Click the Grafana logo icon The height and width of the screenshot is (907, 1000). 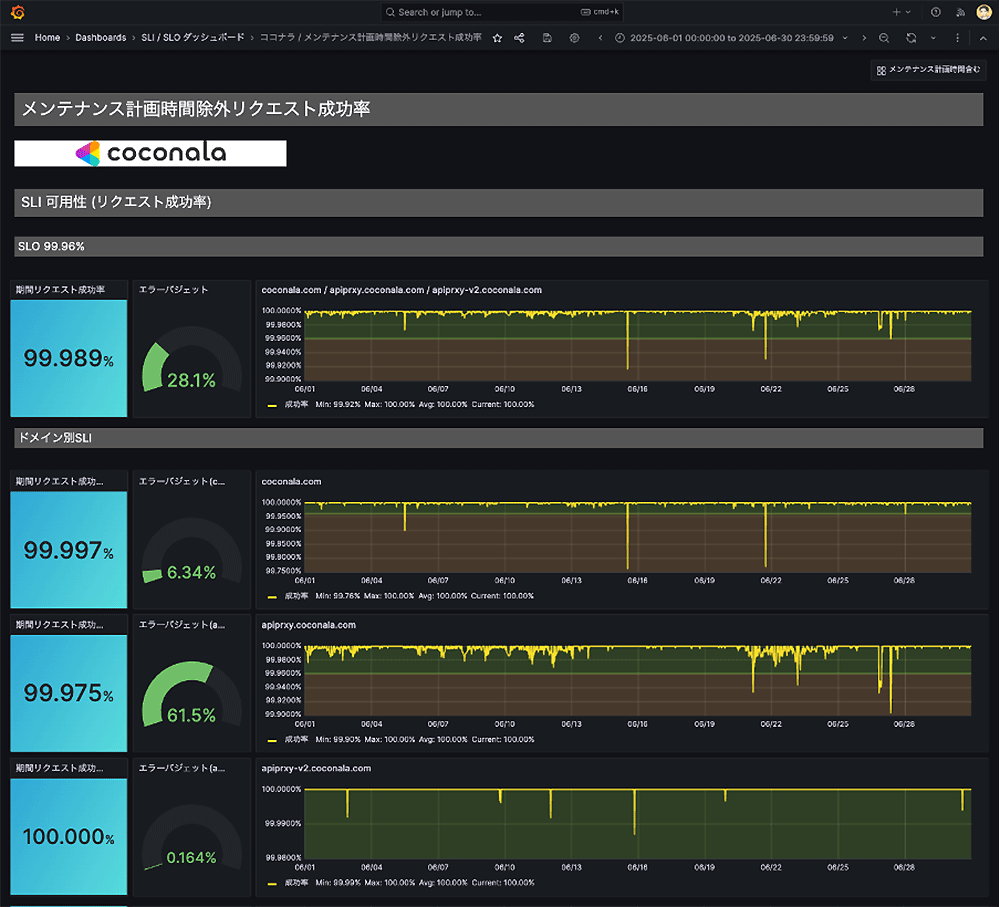point(17,12)
